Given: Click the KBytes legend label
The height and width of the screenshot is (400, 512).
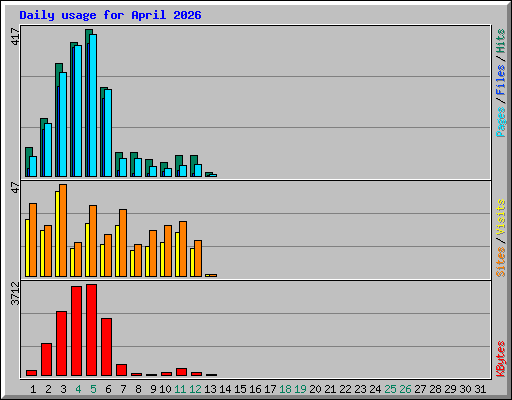Looking at the screenshot, I should click(x=500, y=359).
